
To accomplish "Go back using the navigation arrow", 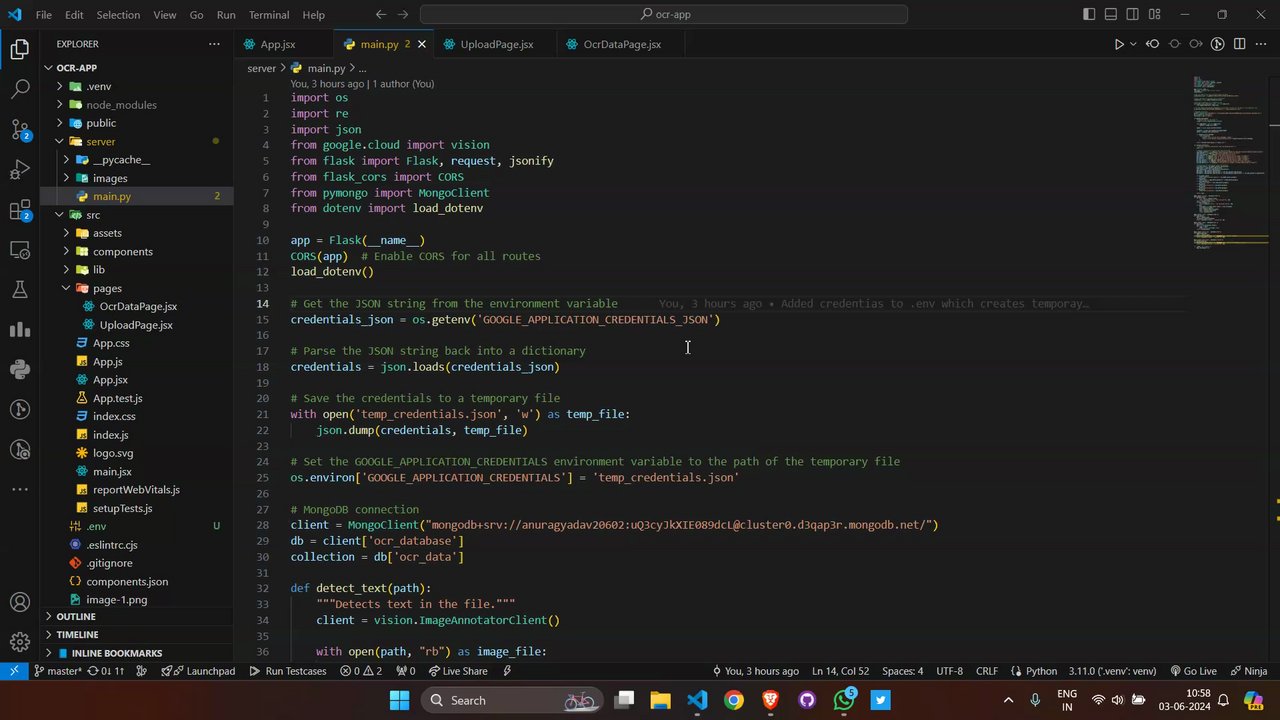I will pos(381,15).
